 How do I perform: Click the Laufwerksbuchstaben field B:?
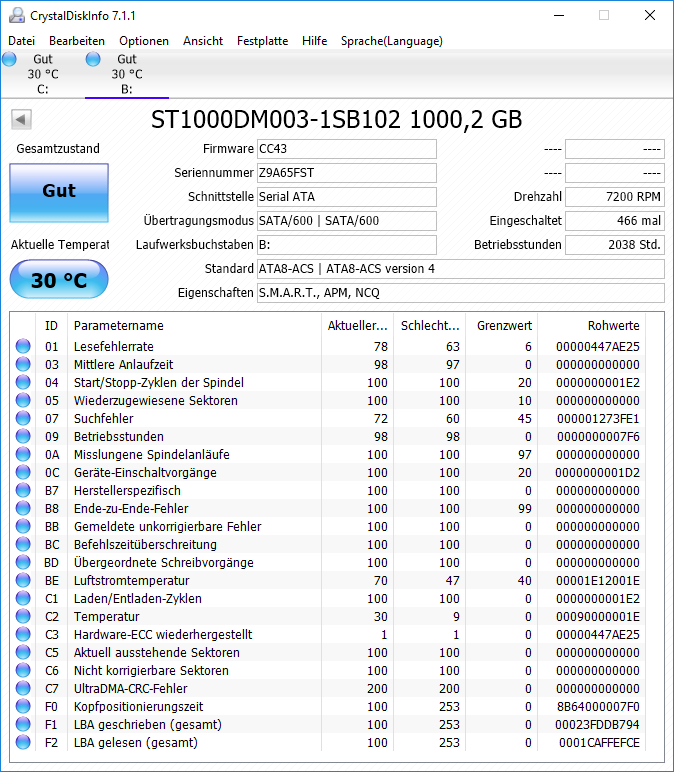[x=347, y=245]
